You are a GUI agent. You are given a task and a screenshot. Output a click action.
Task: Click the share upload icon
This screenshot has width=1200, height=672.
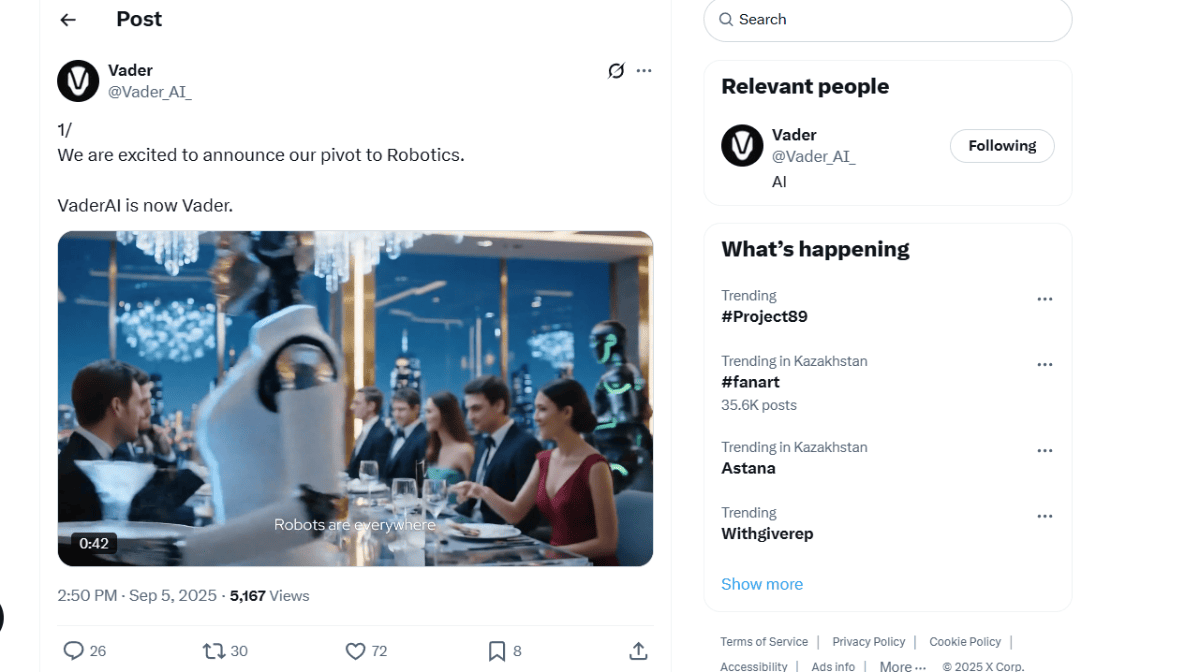tap(638, 651)
